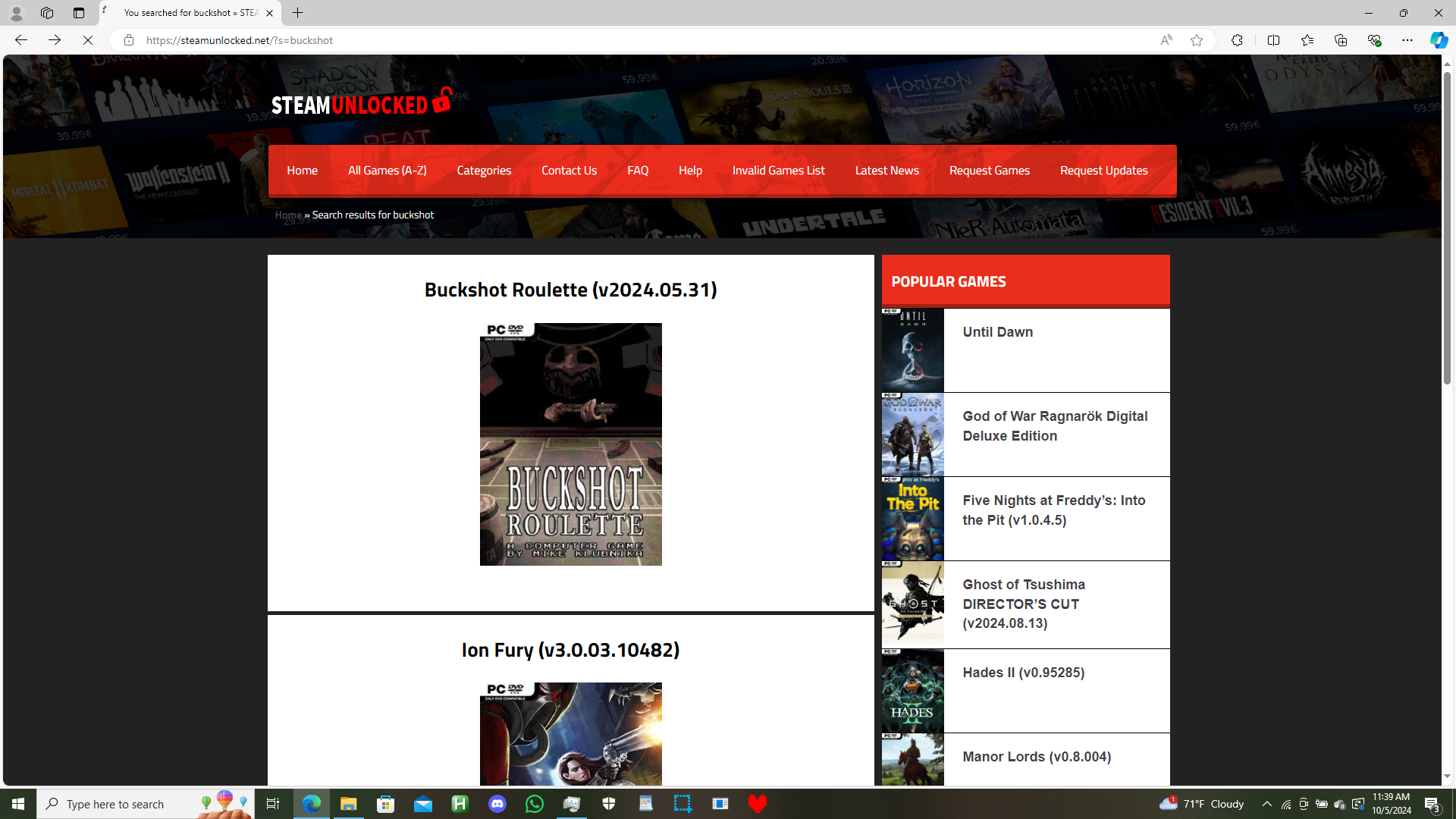Open Discord from the taskbar

click(497, 804)
